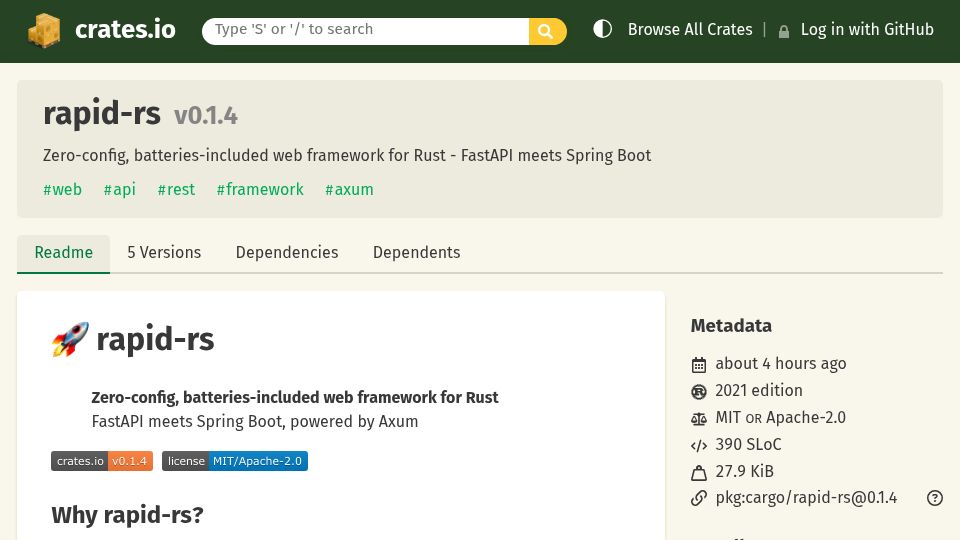Click 'about 4 hours ago' text
The image size is (960, 540).
pos(781,364)
